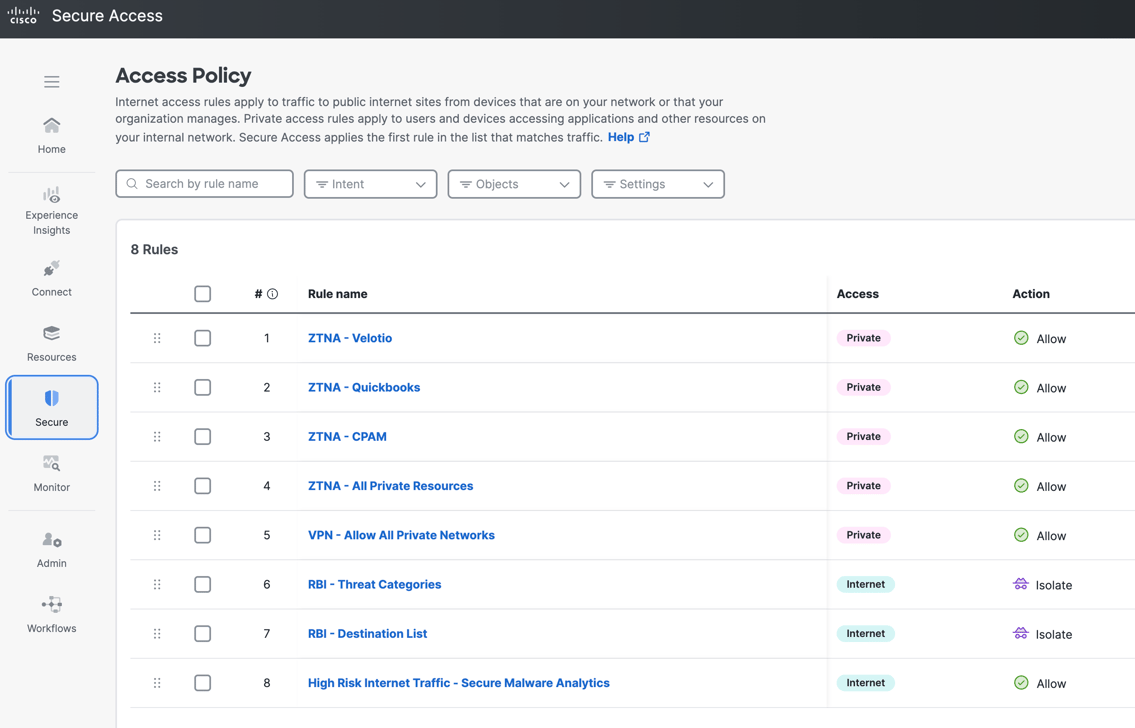Screen dimensions: 1135x728
Task: Click the Isolate icon for RBI - Destination List
Action: point(1021,633)
